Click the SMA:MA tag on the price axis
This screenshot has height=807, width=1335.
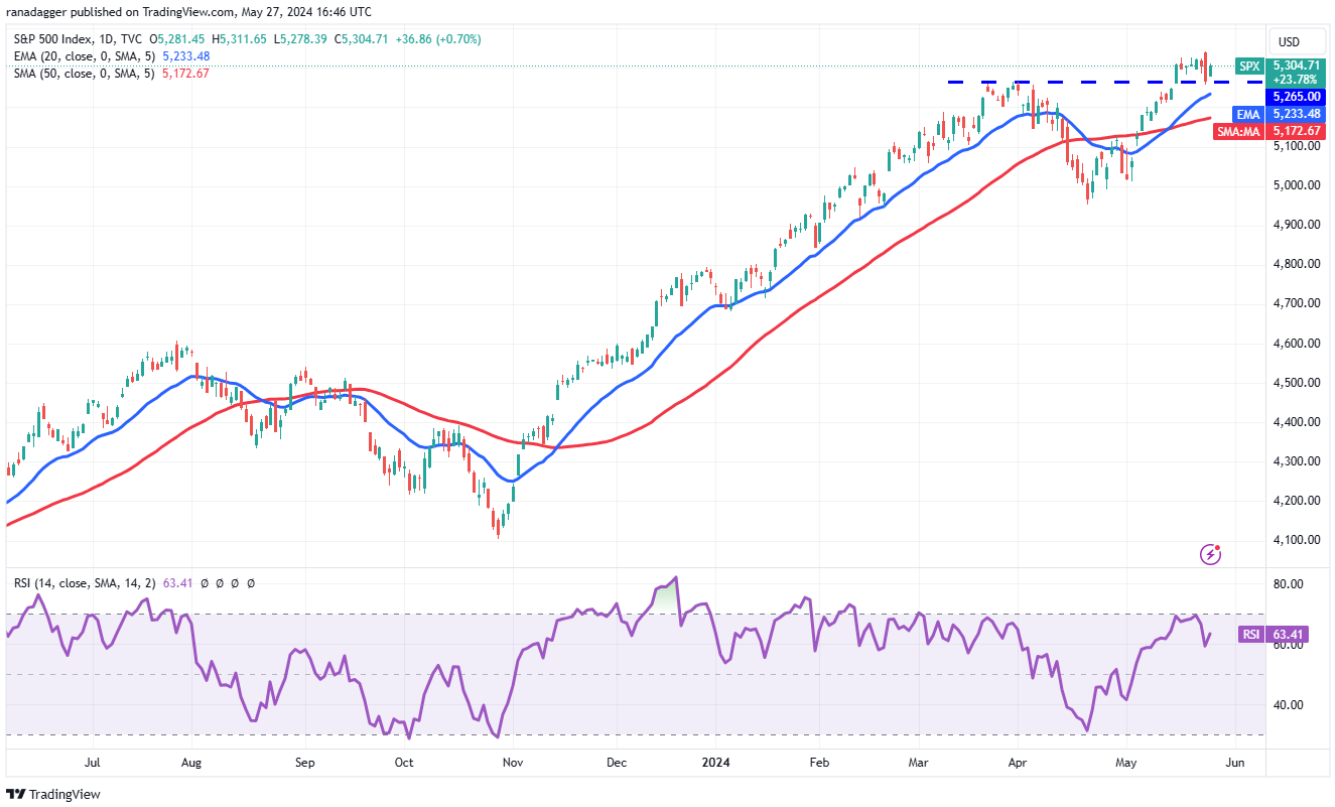(1239, 131)
